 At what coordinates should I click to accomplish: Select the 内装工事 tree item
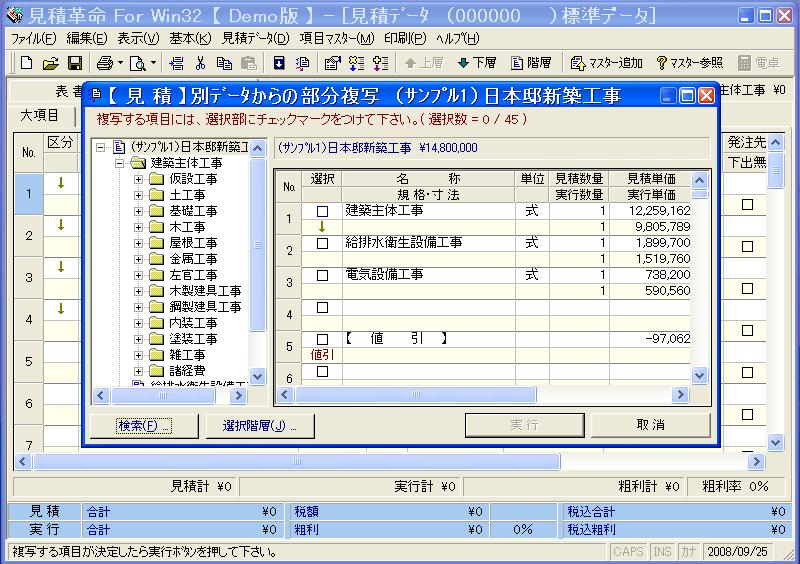pos(193,323)
